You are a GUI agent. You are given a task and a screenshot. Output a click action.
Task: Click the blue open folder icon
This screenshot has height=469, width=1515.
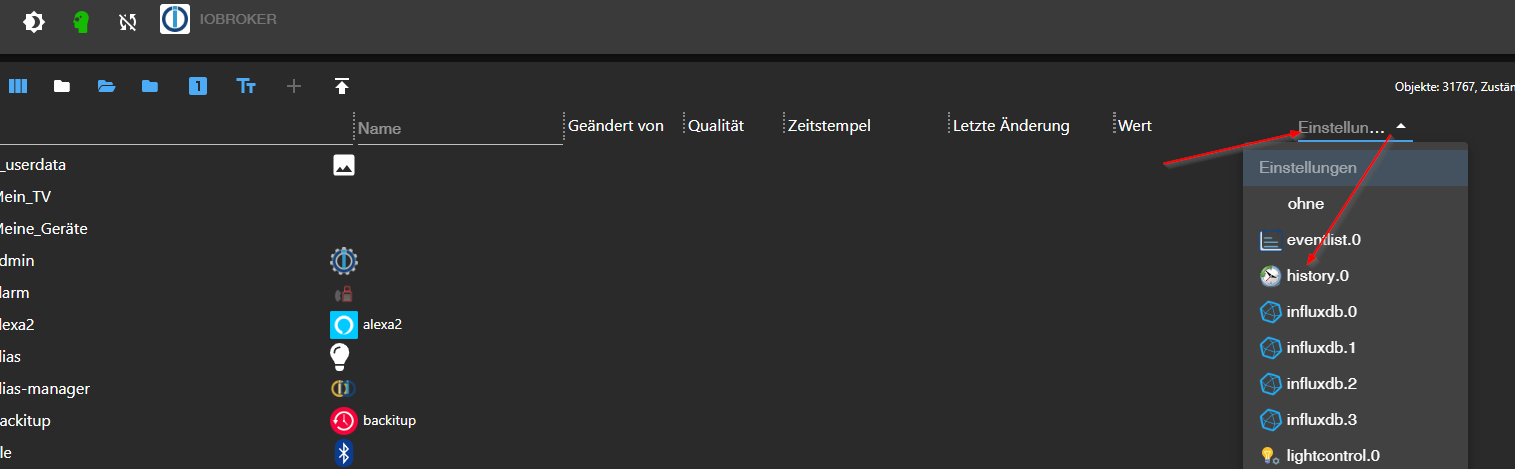(106, 87)
